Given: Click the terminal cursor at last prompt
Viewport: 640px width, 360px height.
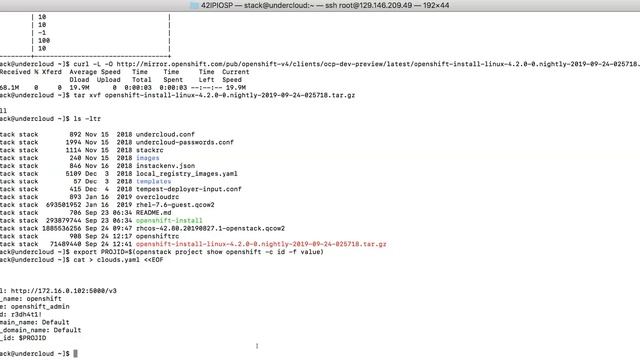Looking at the screenshot, I should 76,353.
